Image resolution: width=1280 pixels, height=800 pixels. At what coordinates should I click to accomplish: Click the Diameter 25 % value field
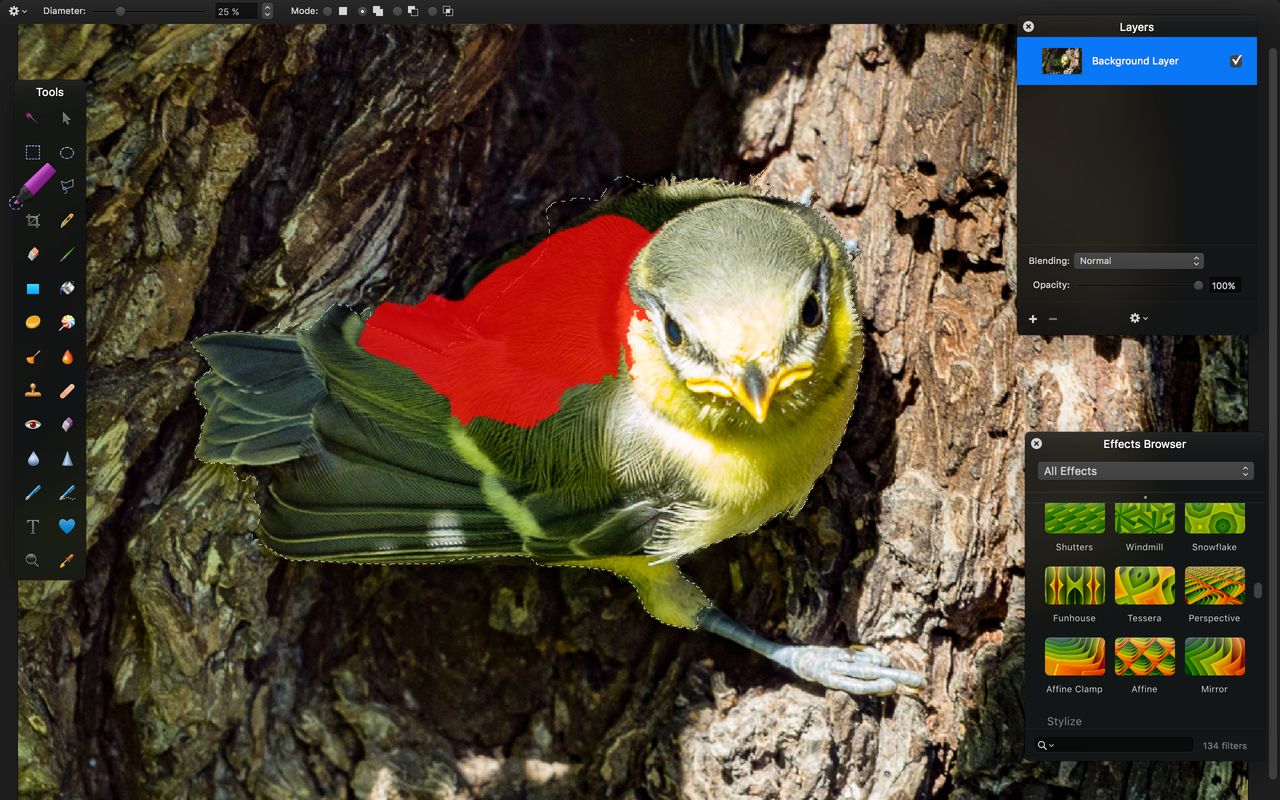click(235, 11)
